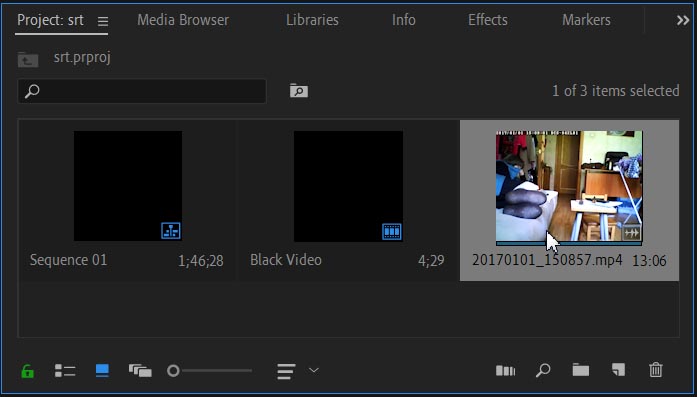Click the 4;29 duration of Black Video
The height and width of the screenshot is (397, 697).
(x=431, y=261)
